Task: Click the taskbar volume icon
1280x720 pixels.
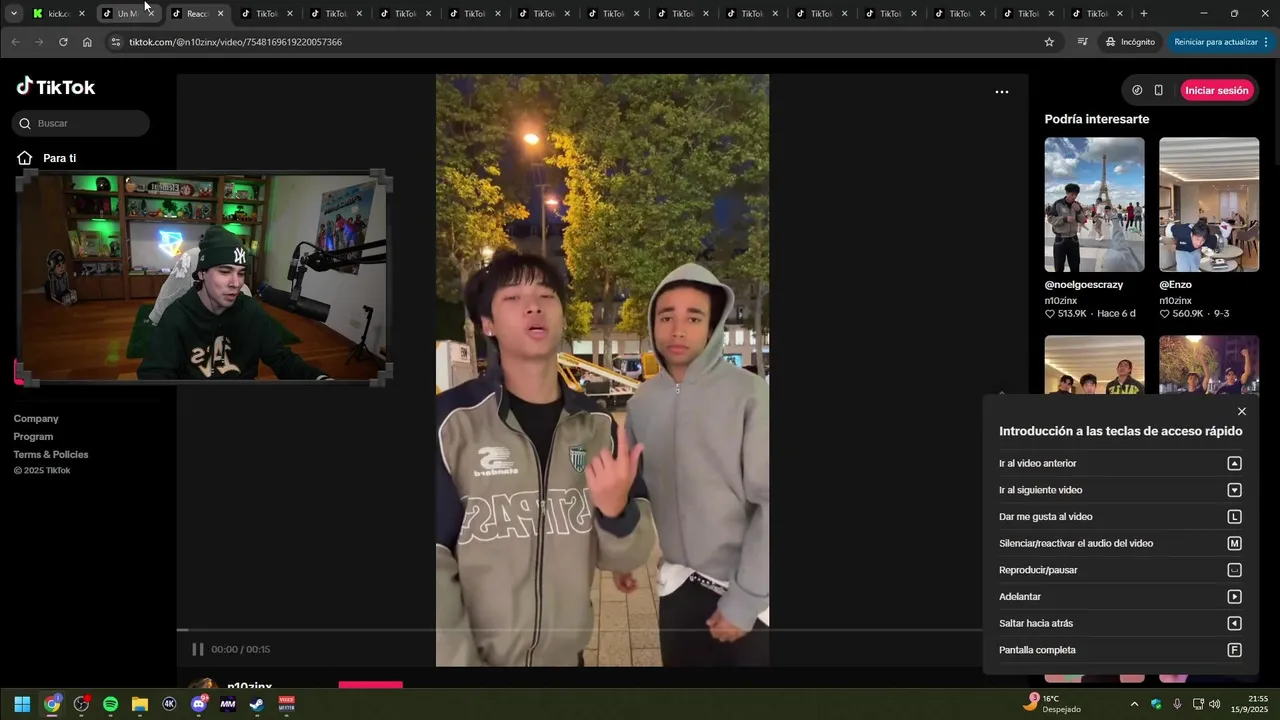Action: click(x=1214, y=704)
